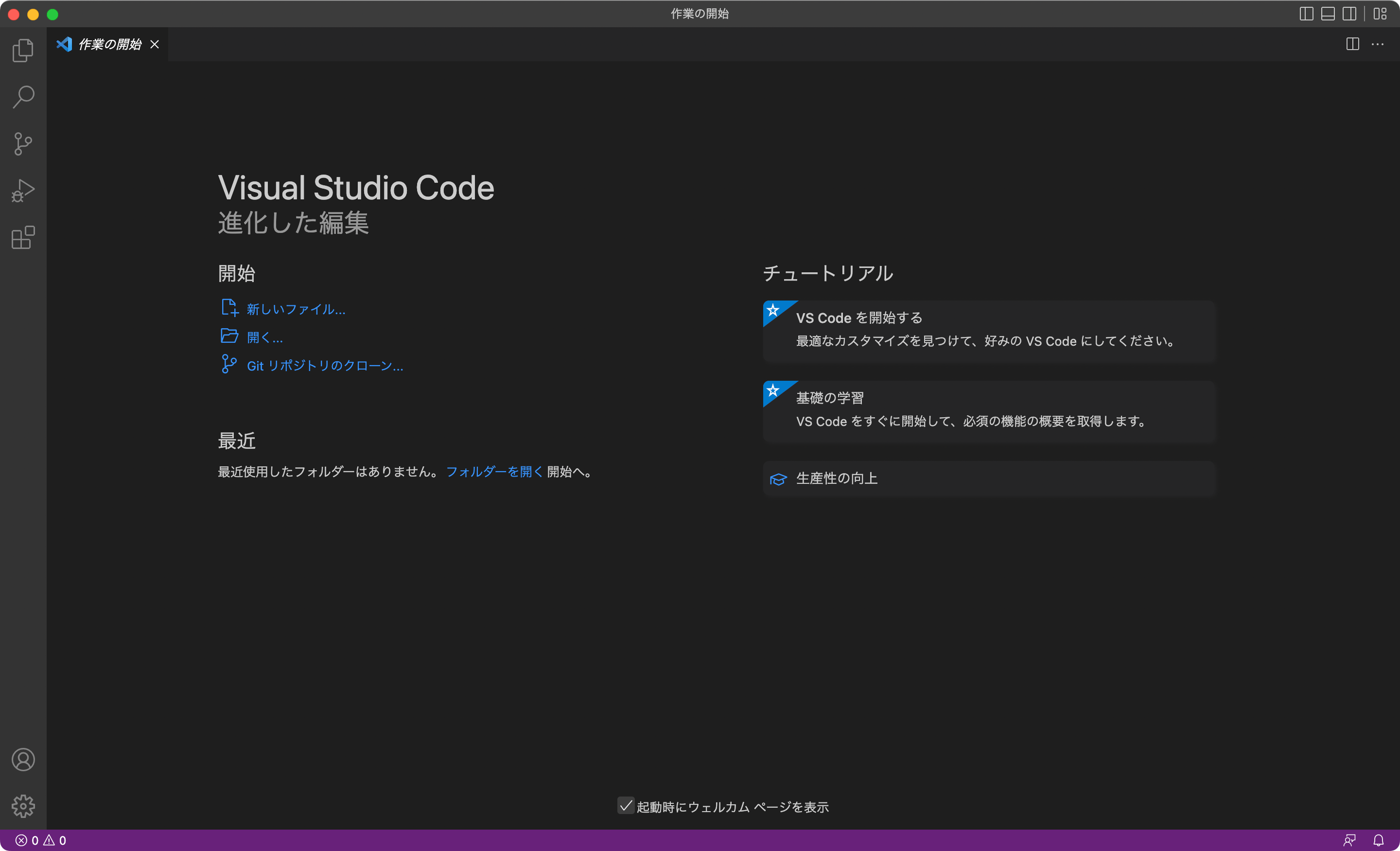Click the feedback icon in status bar

tap(1350, 840)
